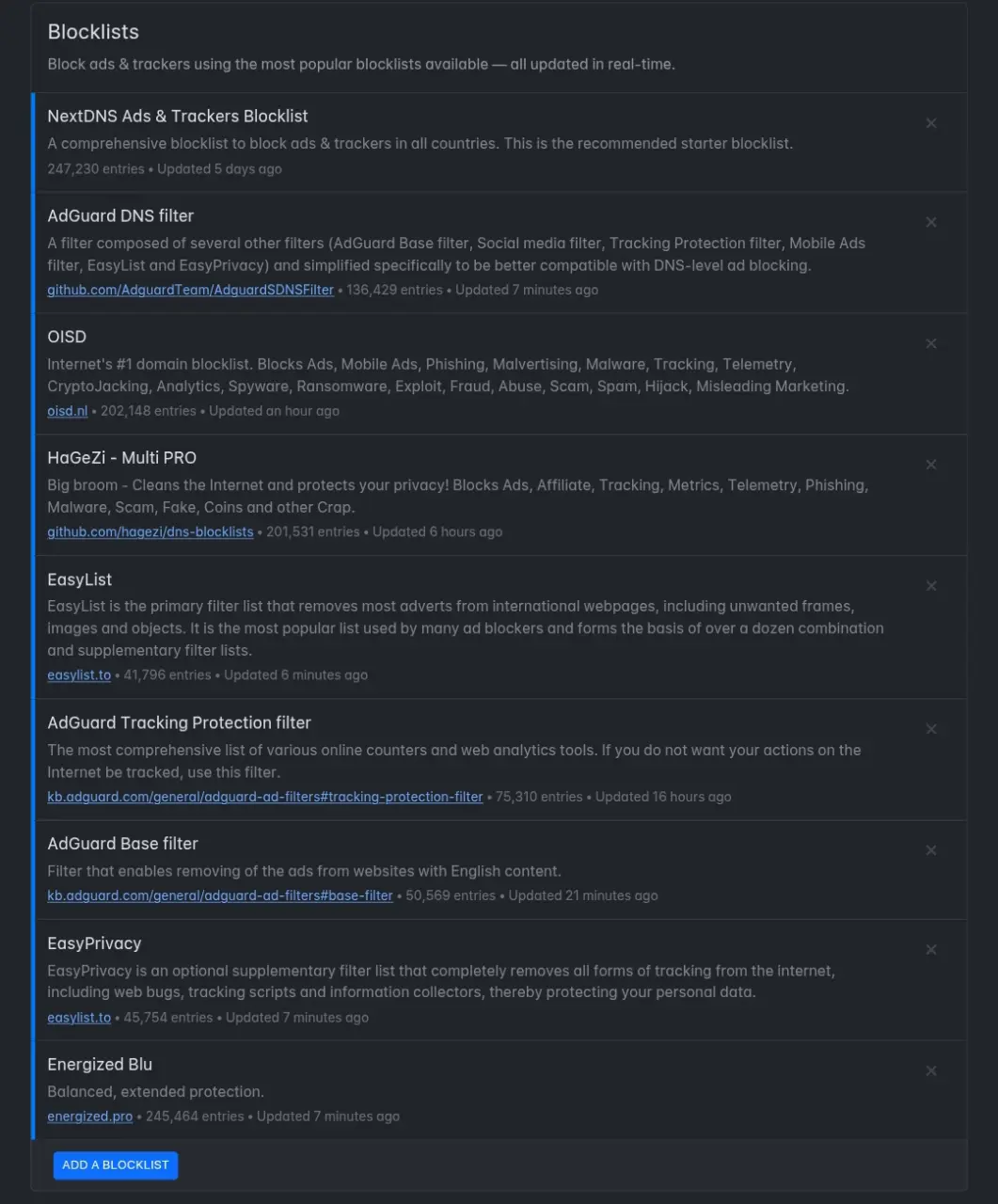Remove the AdGuard Base filter
Viewport: 998px width, 1204px height.
931,850
